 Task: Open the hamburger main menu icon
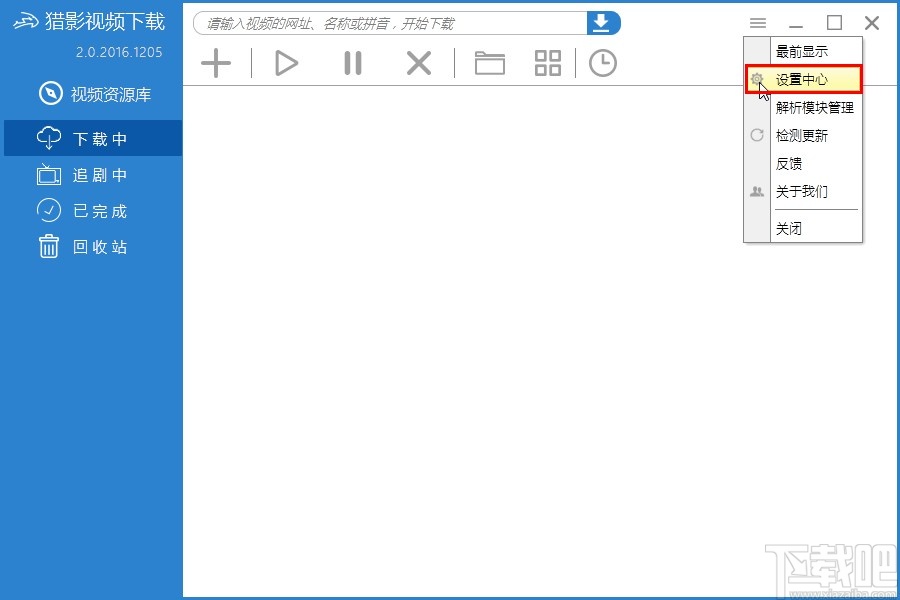[758, 23]
